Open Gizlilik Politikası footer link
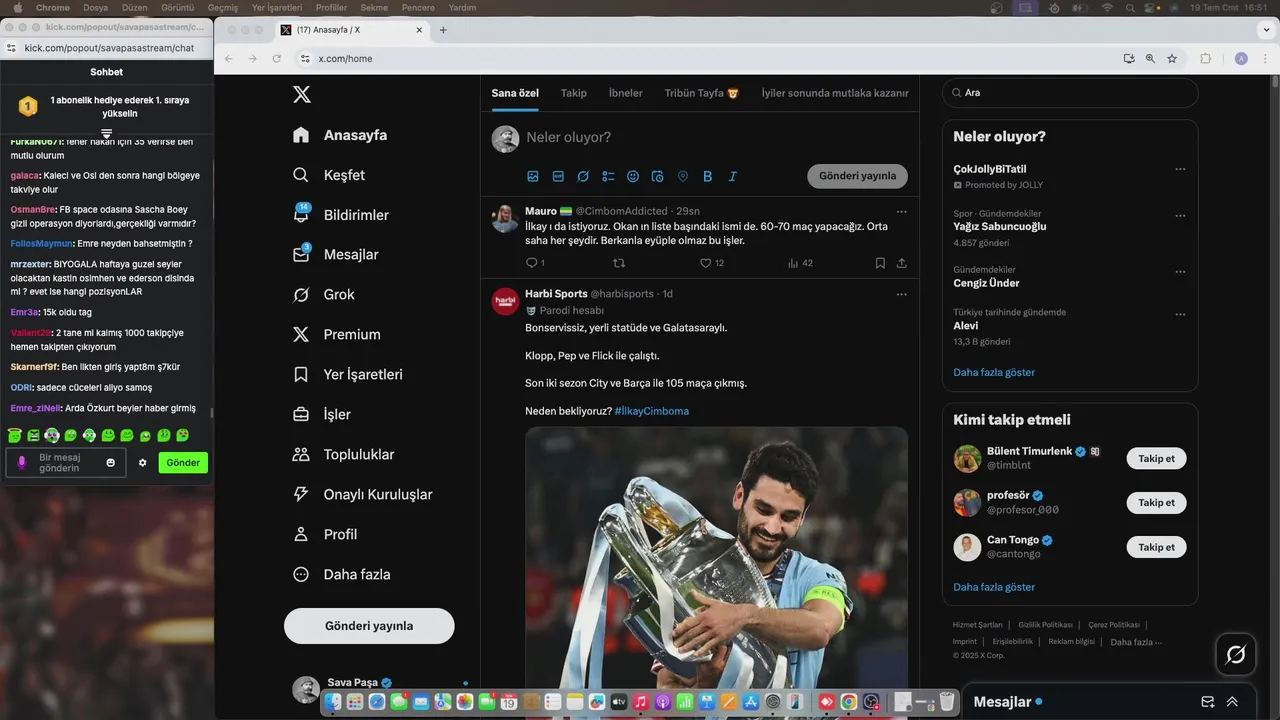The image size is (1280, 720). pyautogui.click(x=1045, y=625)
